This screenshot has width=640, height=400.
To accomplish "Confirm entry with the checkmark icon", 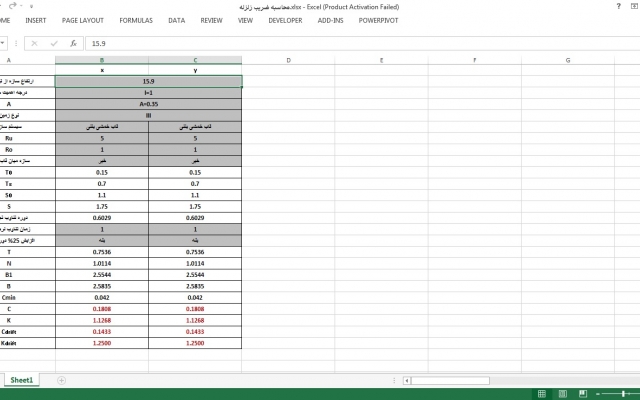I will point(54,43).
